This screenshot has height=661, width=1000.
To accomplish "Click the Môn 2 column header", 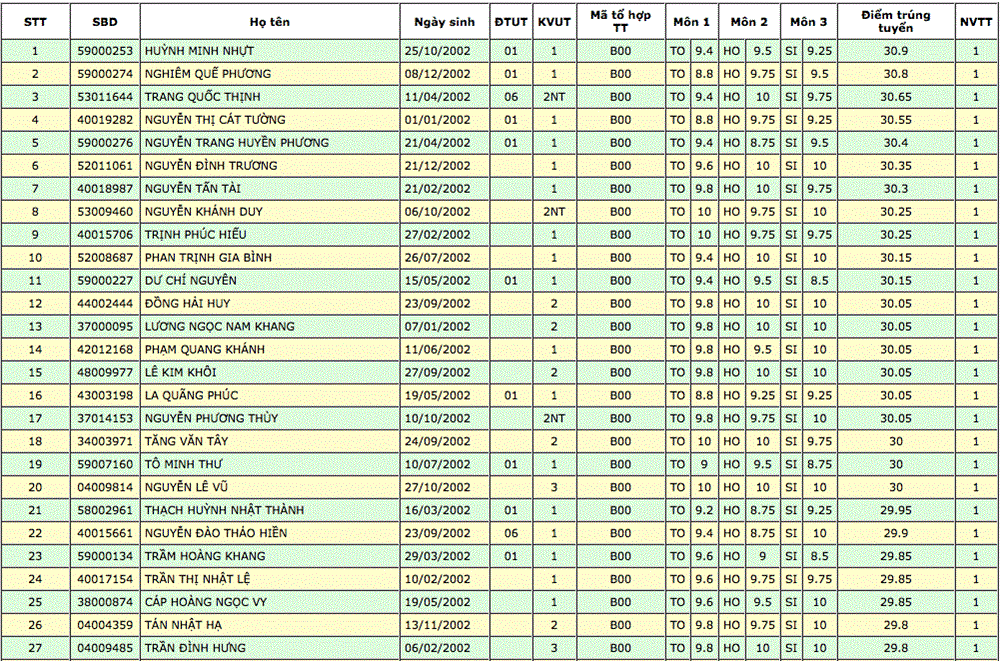I will (749, 22).
